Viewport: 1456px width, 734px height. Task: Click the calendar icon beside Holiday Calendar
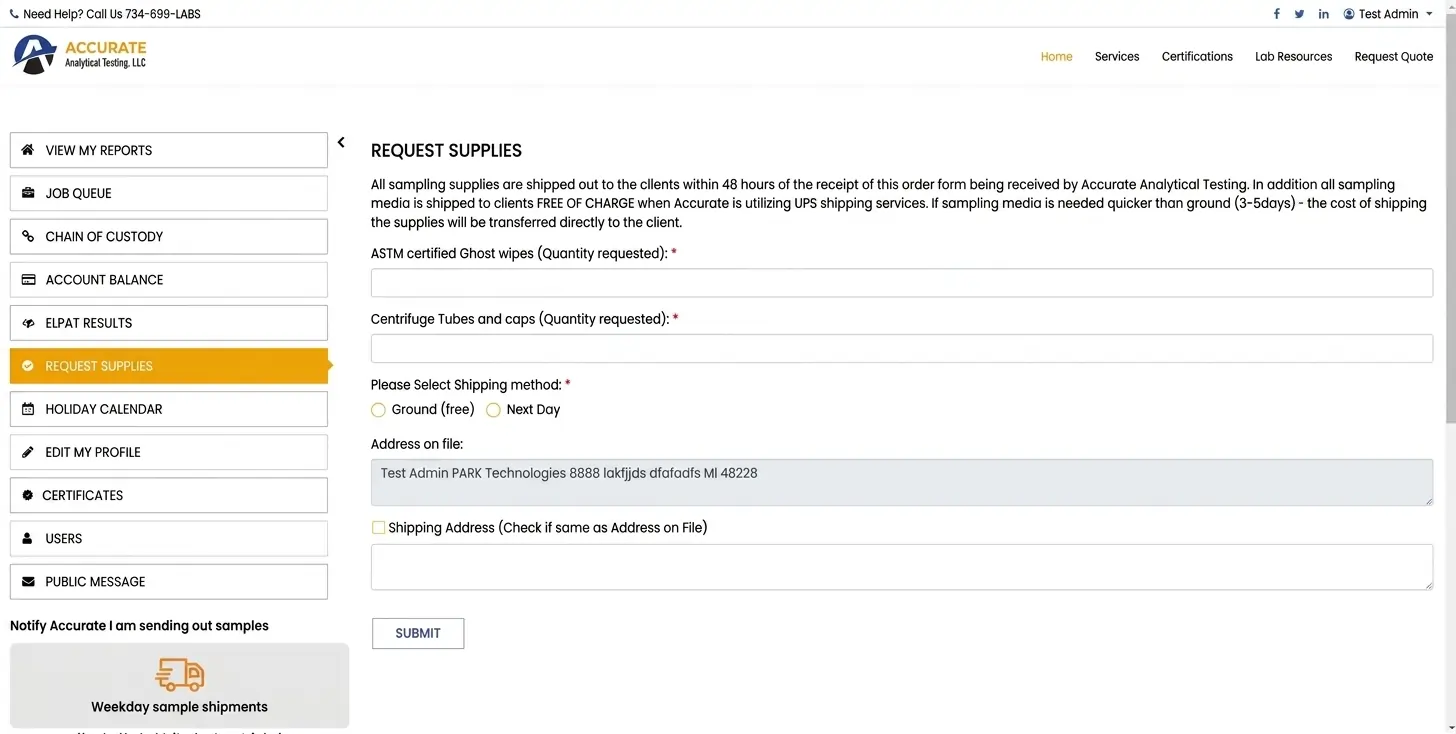pos(28,409)
